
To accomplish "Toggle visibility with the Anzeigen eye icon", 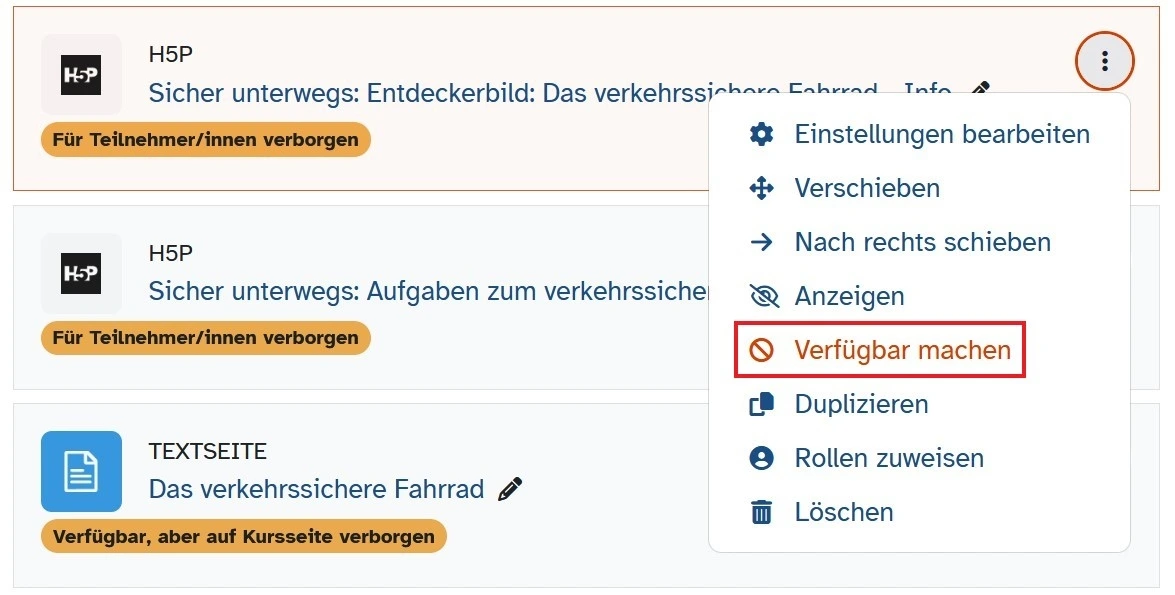I will pyautogui.click(x=762, y=296).
